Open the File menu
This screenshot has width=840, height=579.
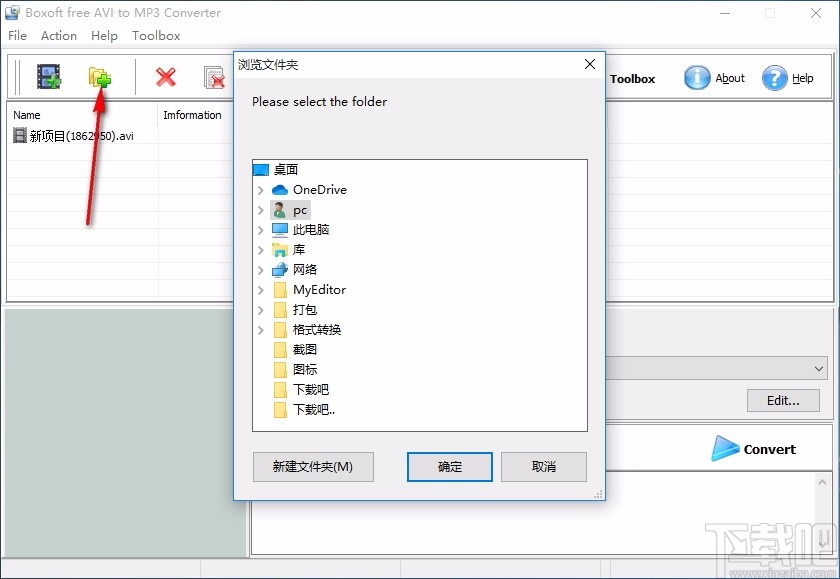(x=17, y=35)
